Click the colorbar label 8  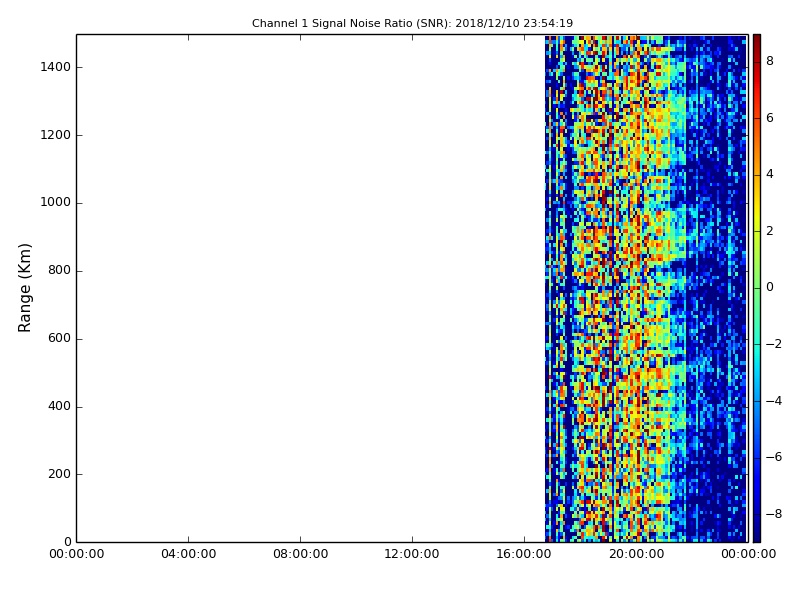(770, 61)
